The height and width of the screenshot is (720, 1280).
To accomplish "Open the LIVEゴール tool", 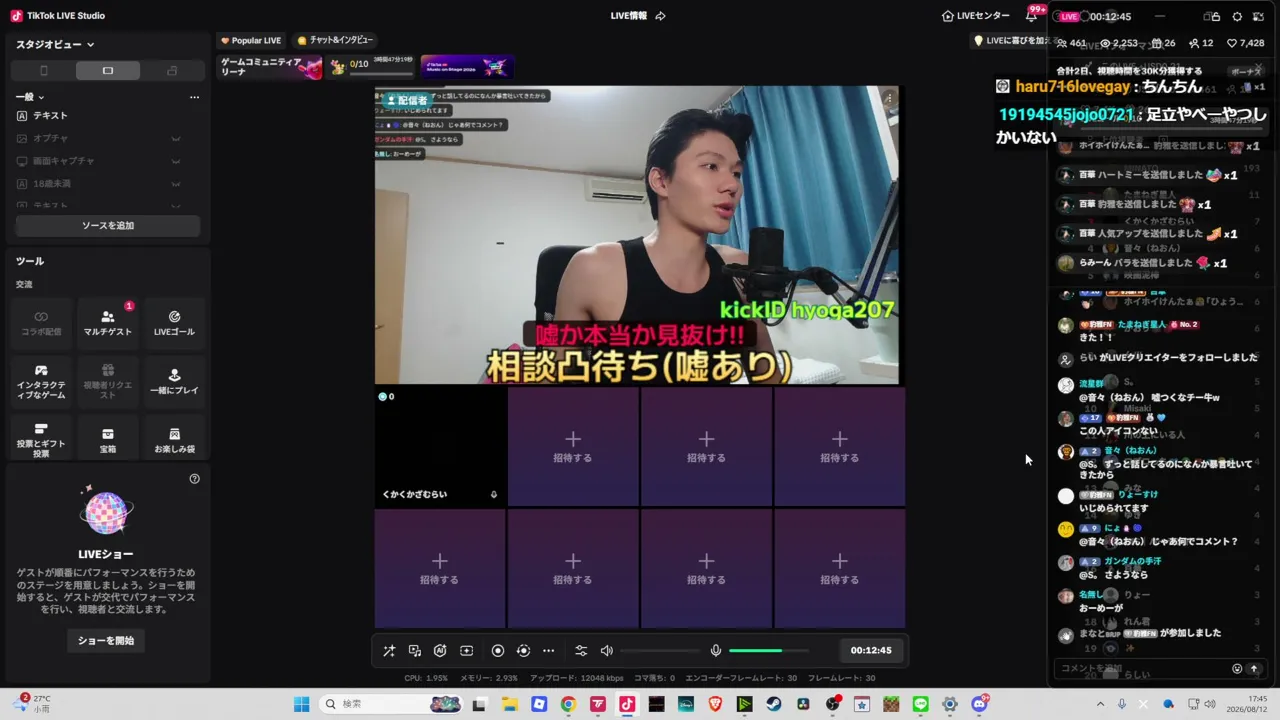I will click(x=174, y=323).
